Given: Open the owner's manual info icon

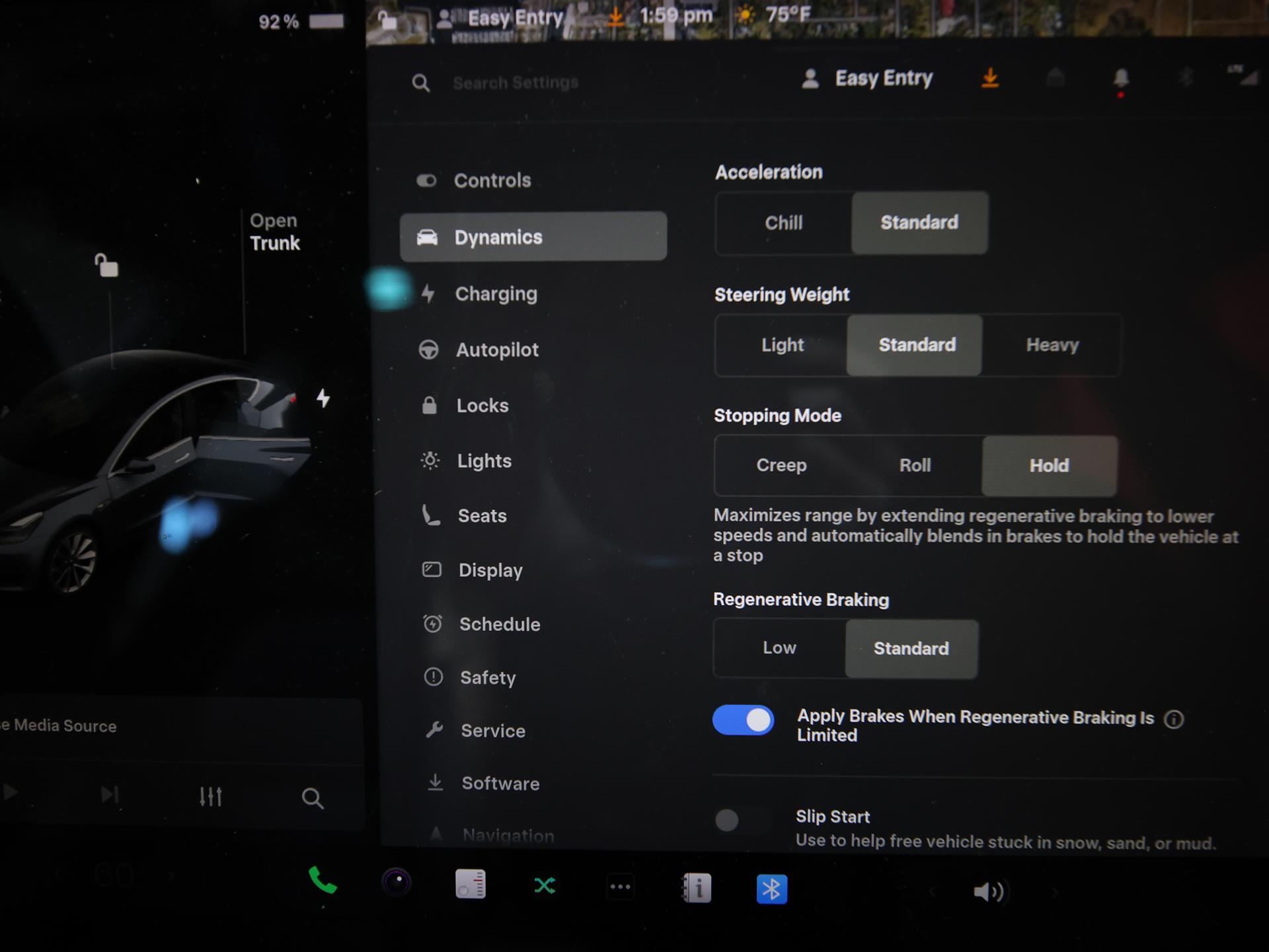Looking at the screenshot, I should point(697,888).
